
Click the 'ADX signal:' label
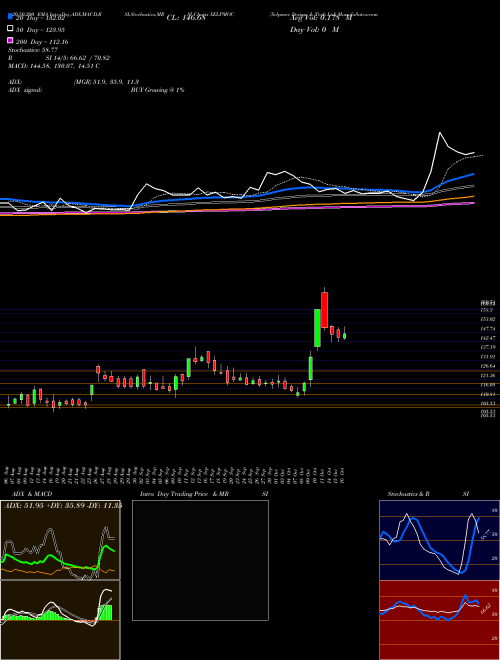tap(25, 90)
